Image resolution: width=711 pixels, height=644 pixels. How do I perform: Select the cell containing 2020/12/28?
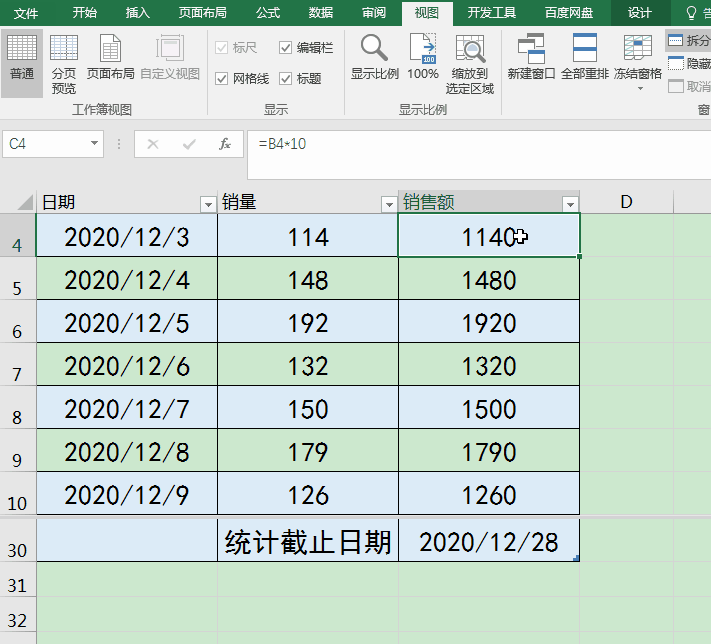(489, 541)
